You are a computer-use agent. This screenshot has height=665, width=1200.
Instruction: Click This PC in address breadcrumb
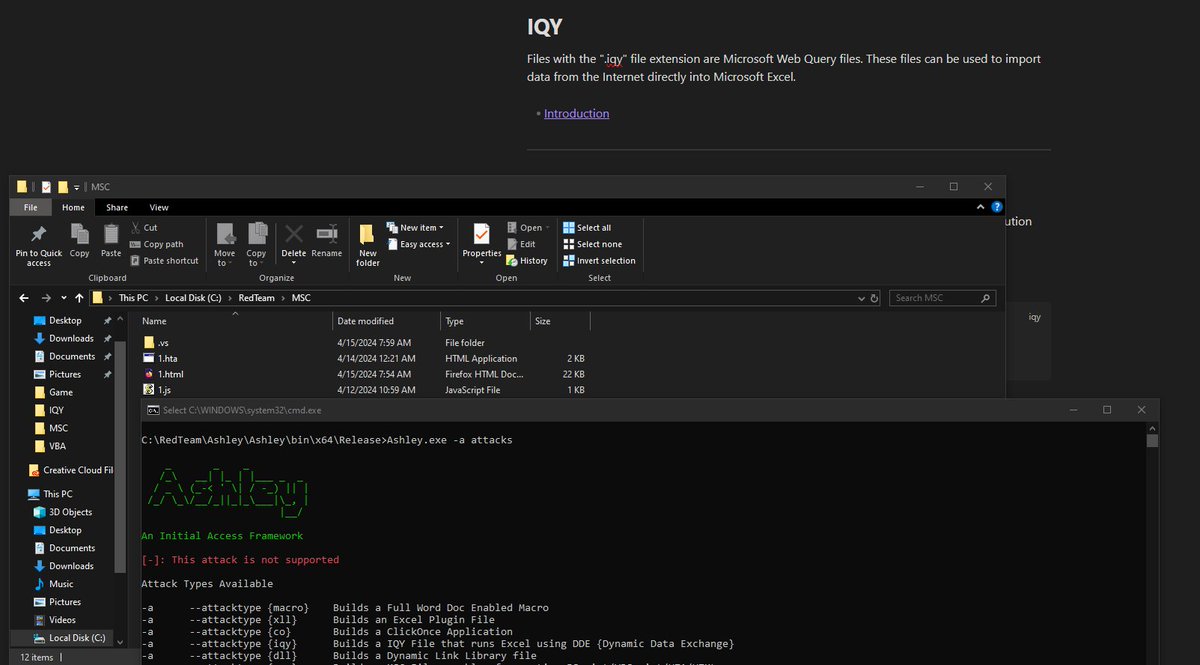[134, 298]
